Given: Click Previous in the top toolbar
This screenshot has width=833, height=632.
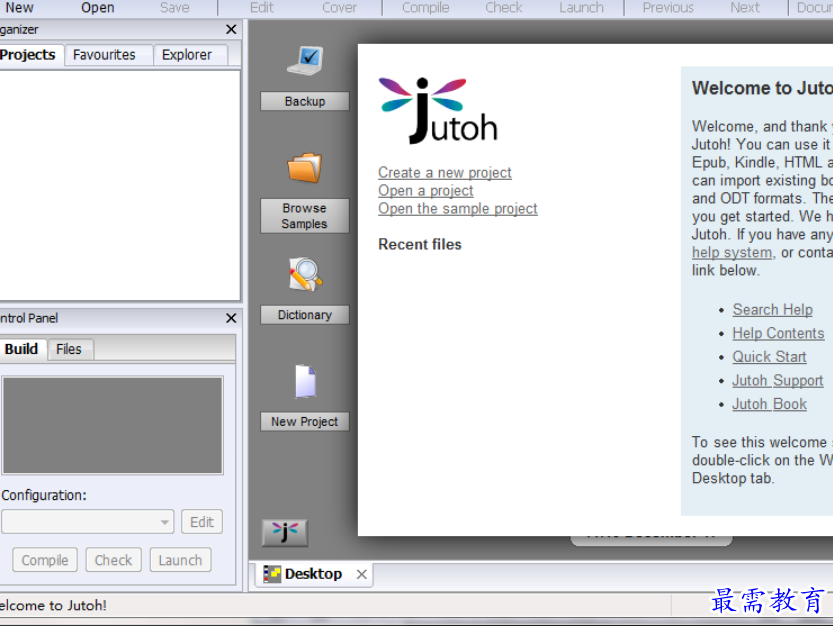Looking at the screenshot, I should [x=668, y=8].
